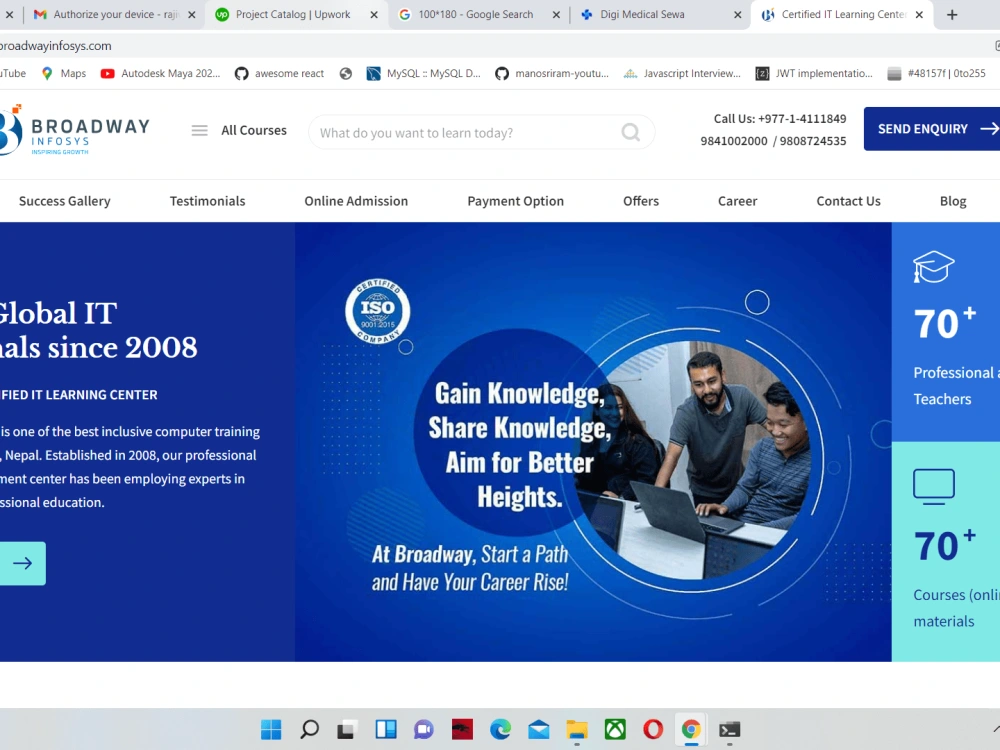Close the Digi Medical Sewa tab
This screenshot has height=750, width=1000.
[x=738, y=15]
